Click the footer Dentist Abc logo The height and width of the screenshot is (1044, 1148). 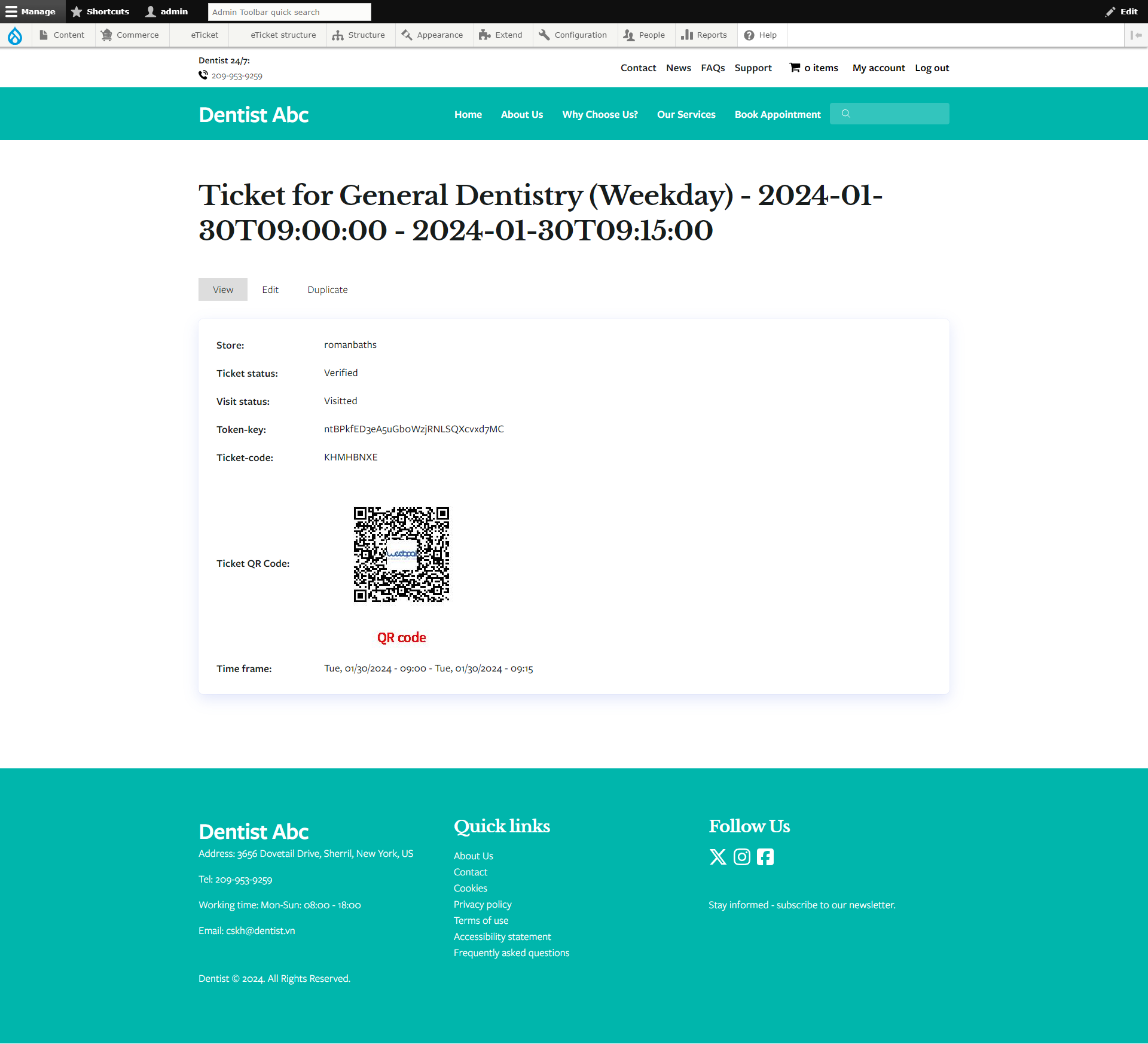click(x=254, y=831)
